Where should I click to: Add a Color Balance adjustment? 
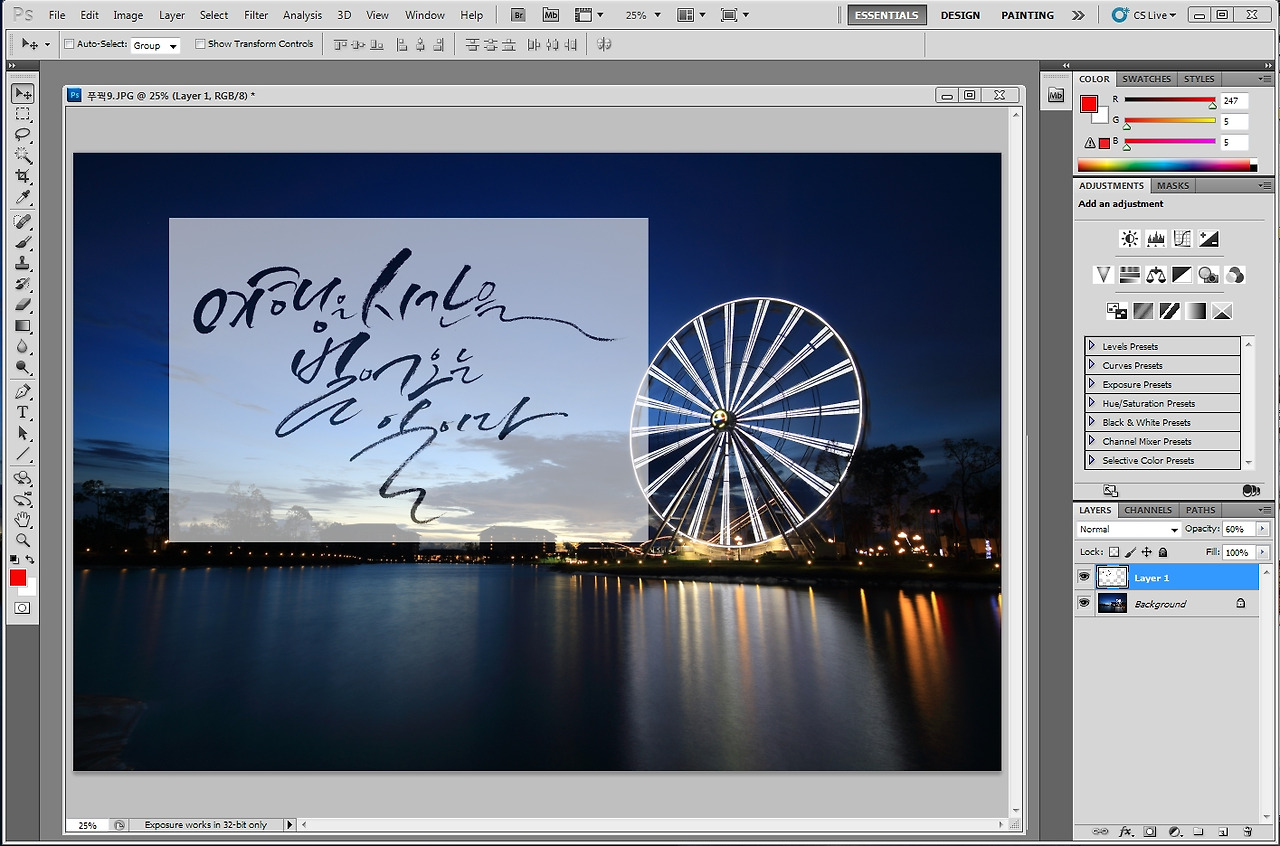pos(1156,274)
